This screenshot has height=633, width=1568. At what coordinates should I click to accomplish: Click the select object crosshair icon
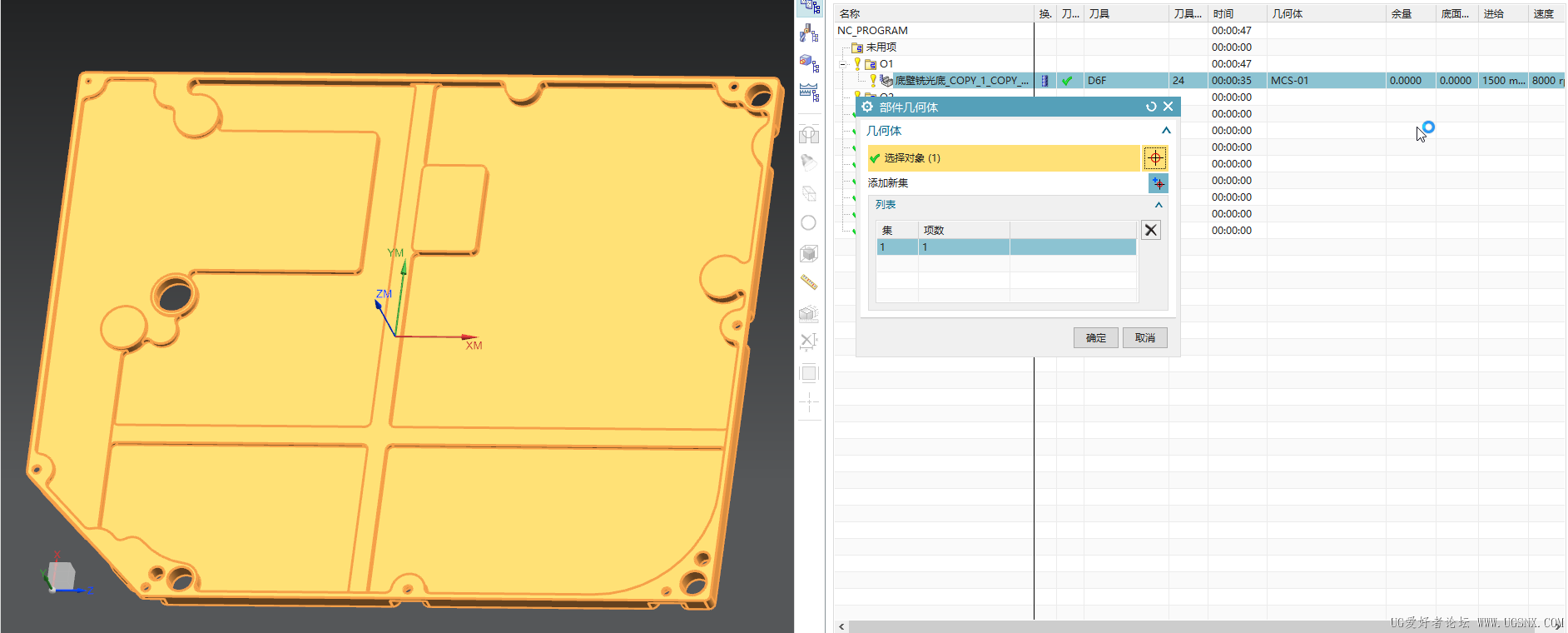point(1155,157)
